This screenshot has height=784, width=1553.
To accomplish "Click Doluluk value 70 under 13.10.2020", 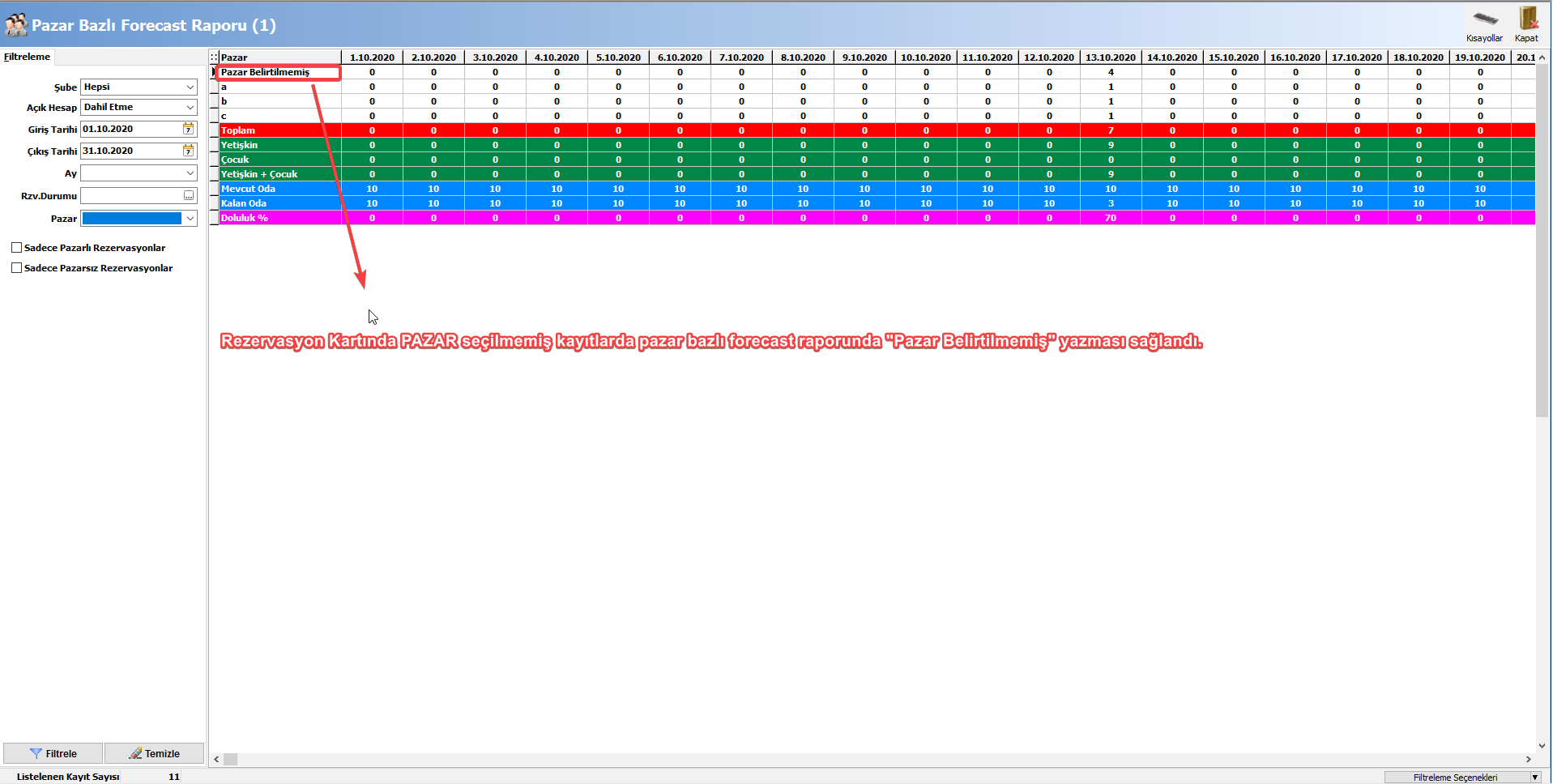I will point(1111,218).
